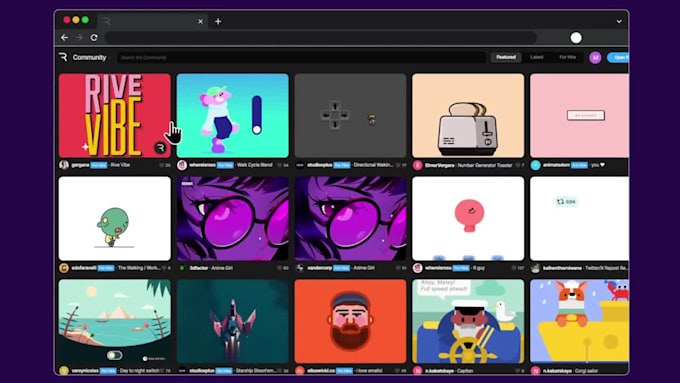Image resolution: width=680 pixels, height=383 pixels.
Task: Open the Directional Walking thumbnail
Action: (x=350, y=115)
